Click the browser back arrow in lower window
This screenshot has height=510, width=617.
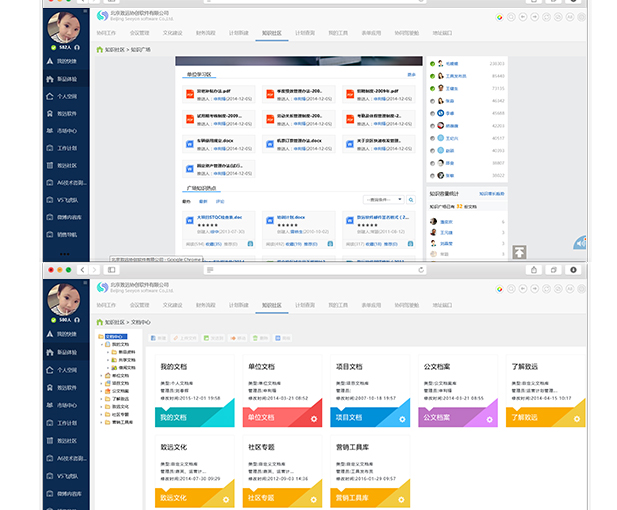pos(79,269)
